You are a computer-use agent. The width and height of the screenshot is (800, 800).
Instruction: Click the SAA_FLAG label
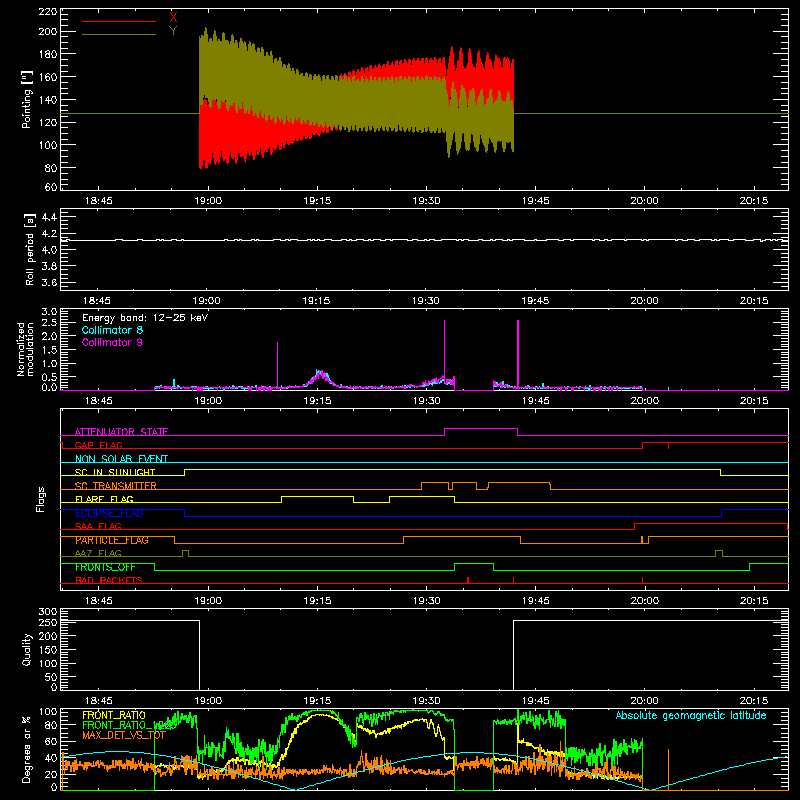(x=98, y=526)
